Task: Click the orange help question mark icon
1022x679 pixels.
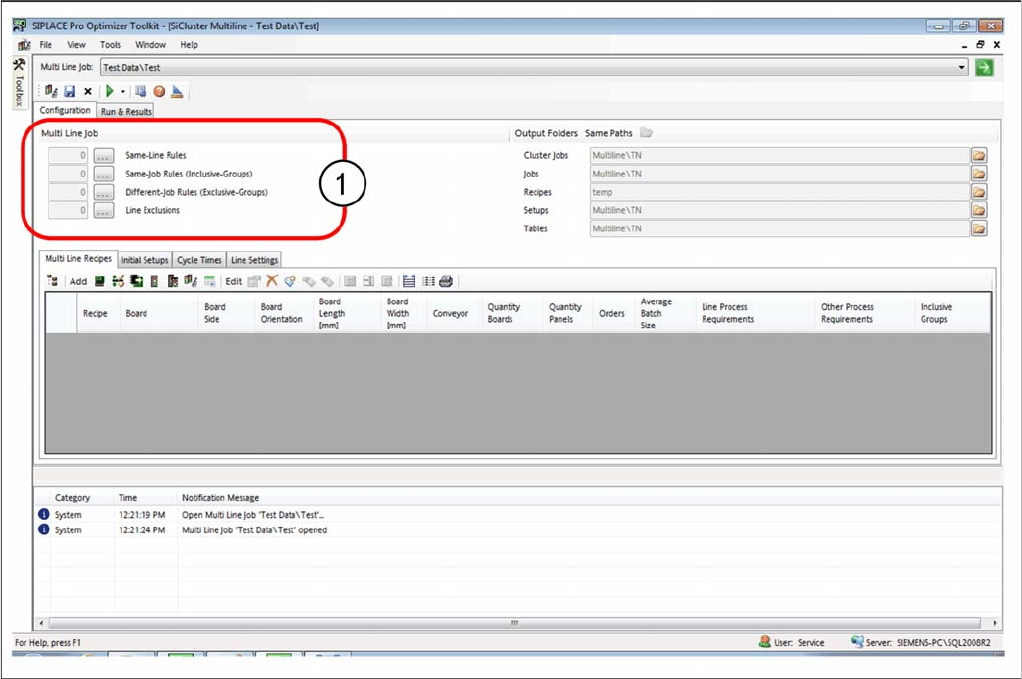Action: point(159,91)
